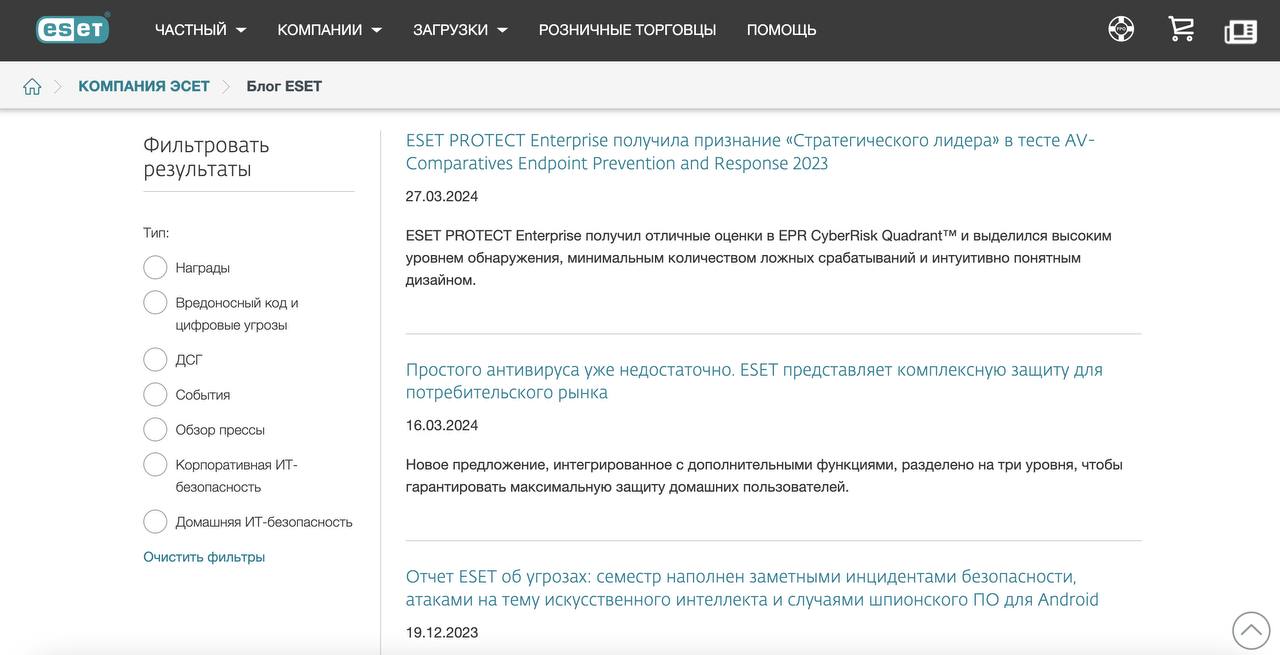
Task: Open Отчет ESET об угрозах article
Action: 752,588
